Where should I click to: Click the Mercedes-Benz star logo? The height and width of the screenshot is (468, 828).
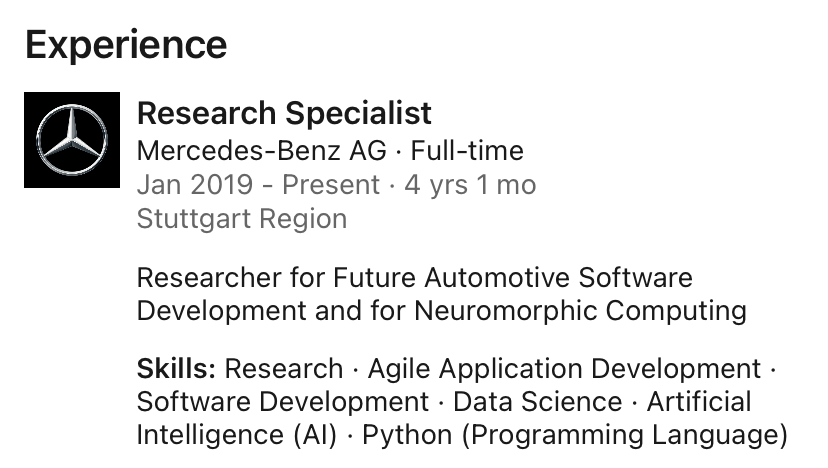coord(72,140)
